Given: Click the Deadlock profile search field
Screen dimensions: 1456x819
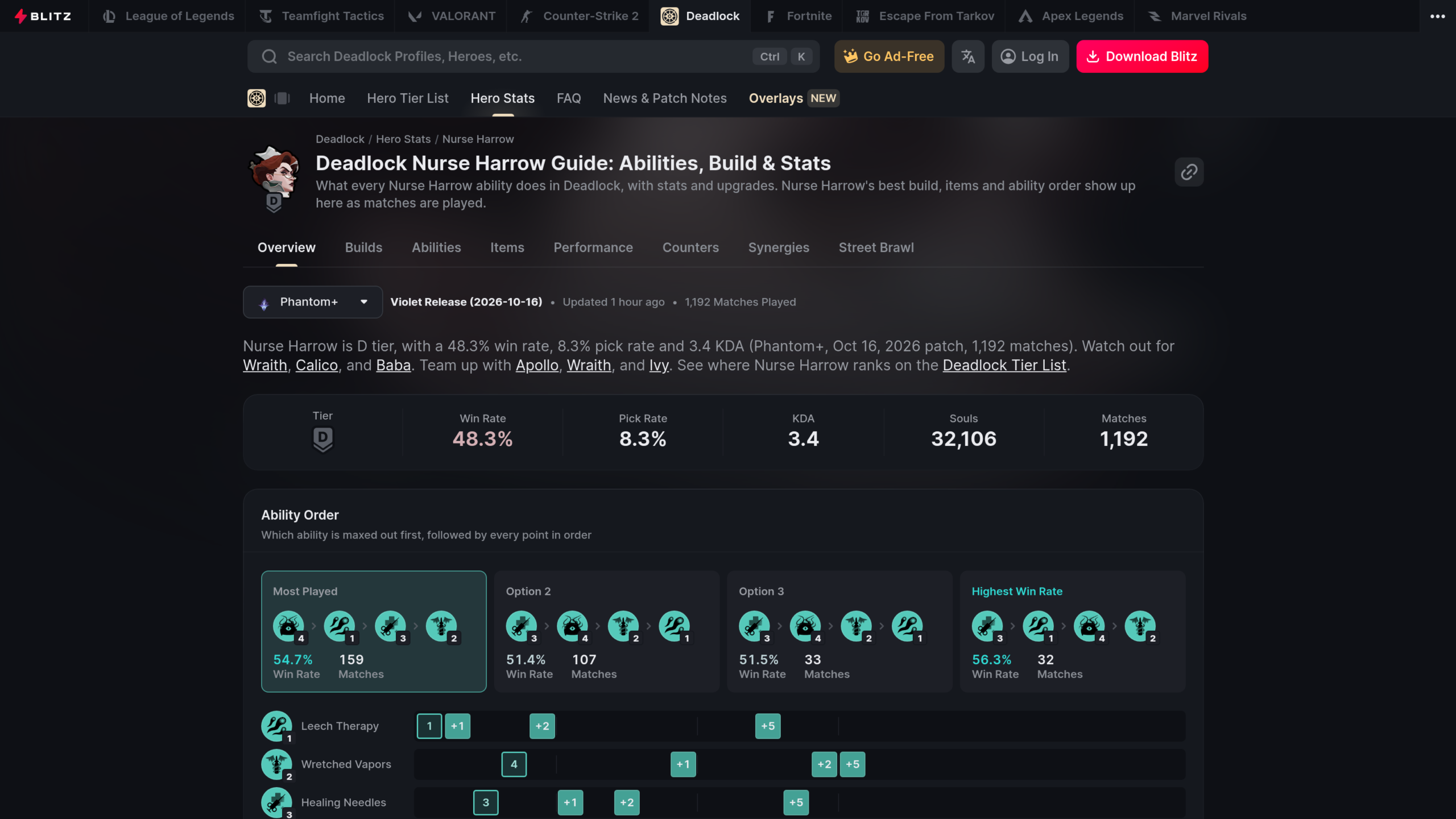Looking at the screenshot, I should (x=533, y=56).
